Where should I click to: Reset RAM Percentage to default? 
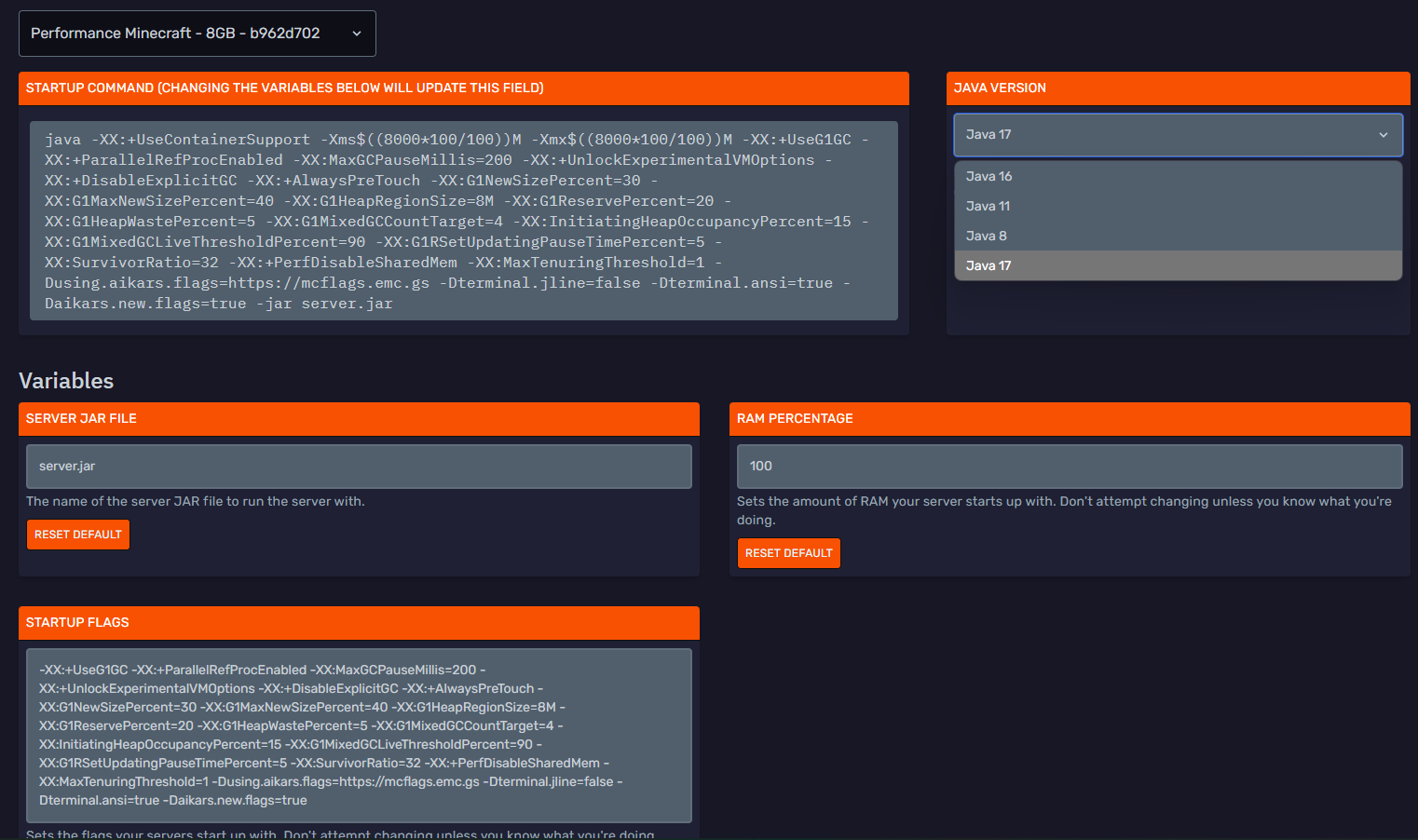pos(789,553)
